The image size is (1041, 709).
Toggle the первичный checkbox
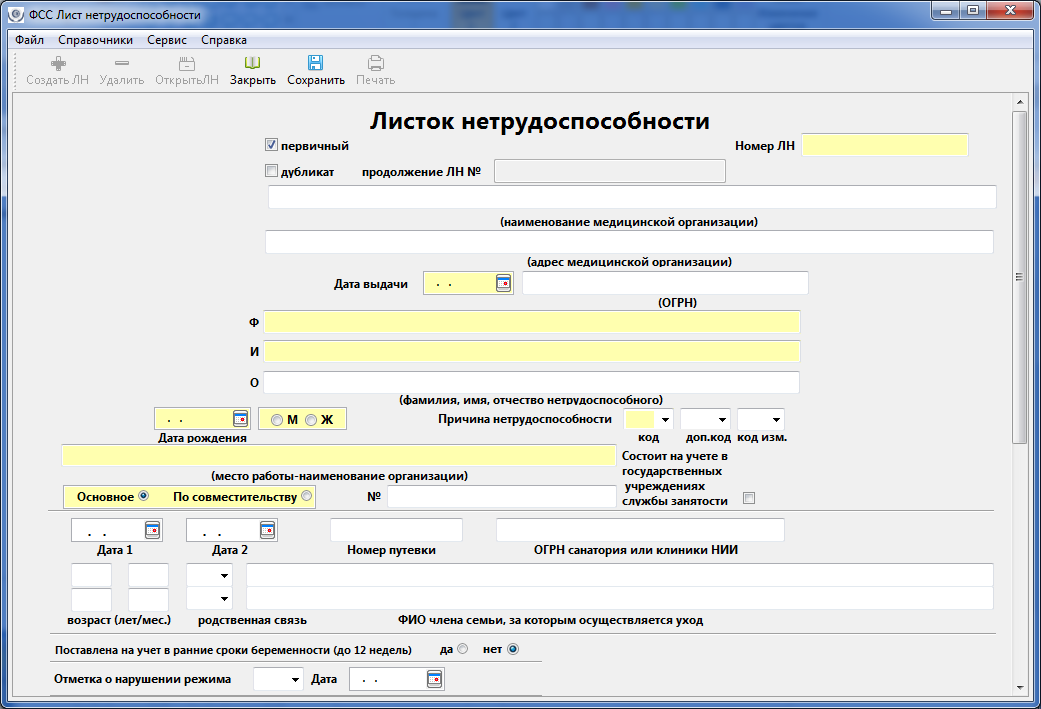pyautogui.click(x=271, y=145)
